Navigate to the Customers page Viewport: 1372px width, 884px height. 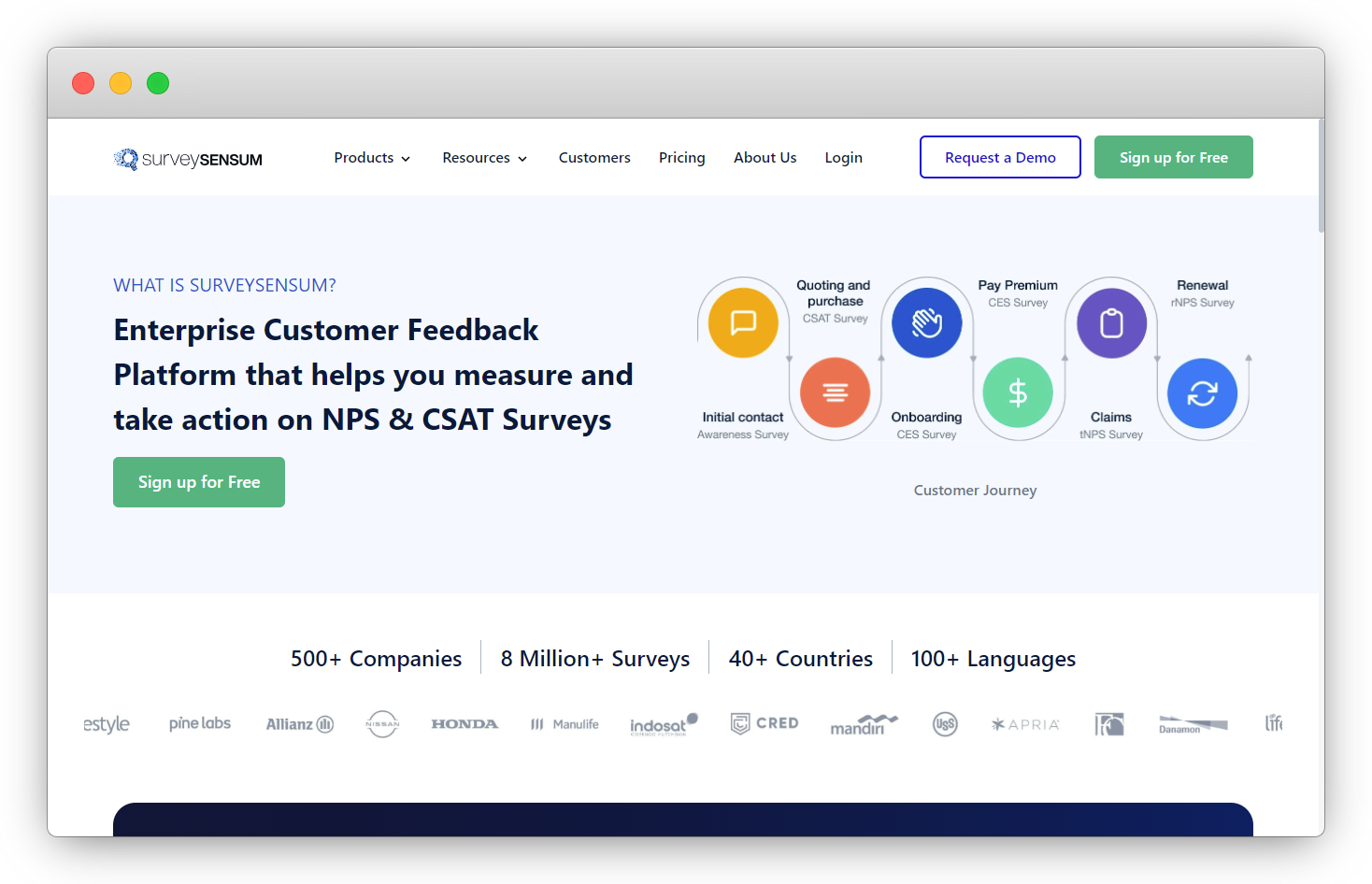click(x=594, y=157)
